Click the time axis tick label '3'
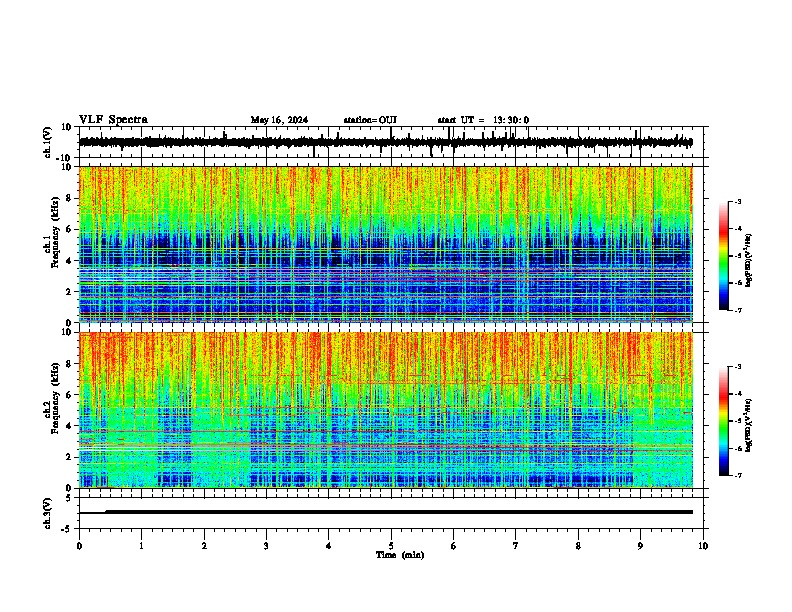 tap(266, 546)
